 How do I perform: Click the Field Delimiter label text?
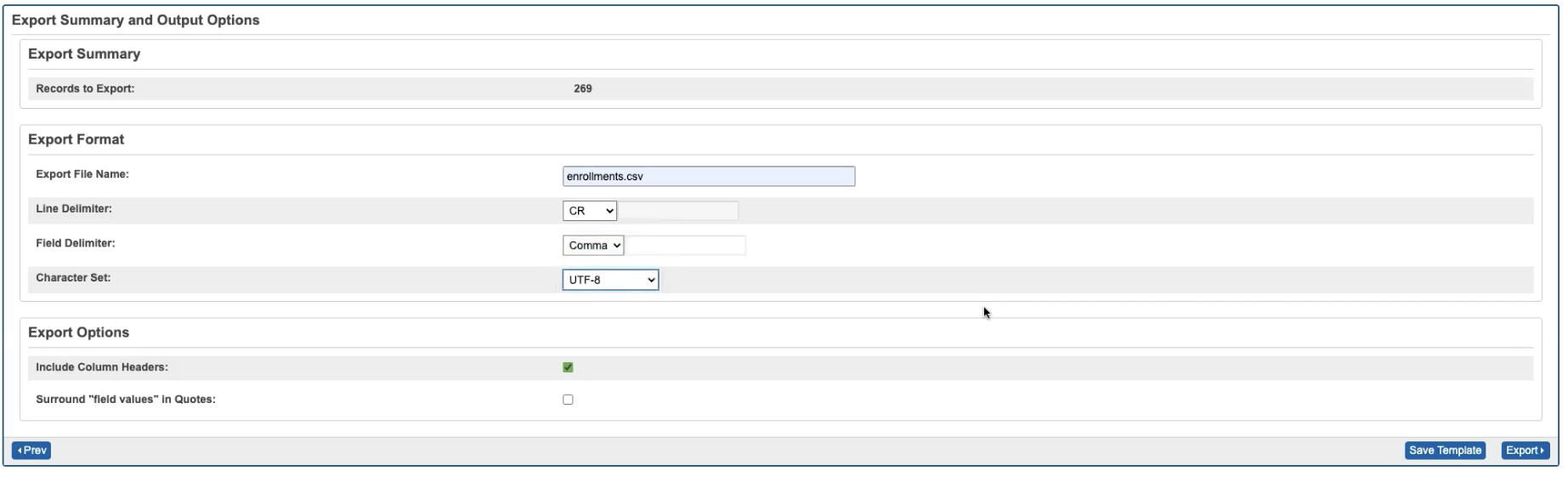coord(76,243)
